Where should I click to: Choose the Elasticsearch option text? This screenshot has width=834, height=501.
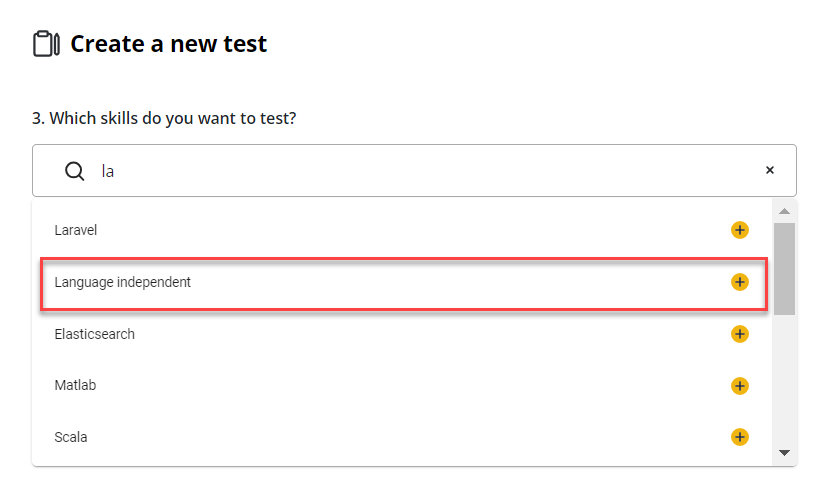tap(95, 334)
